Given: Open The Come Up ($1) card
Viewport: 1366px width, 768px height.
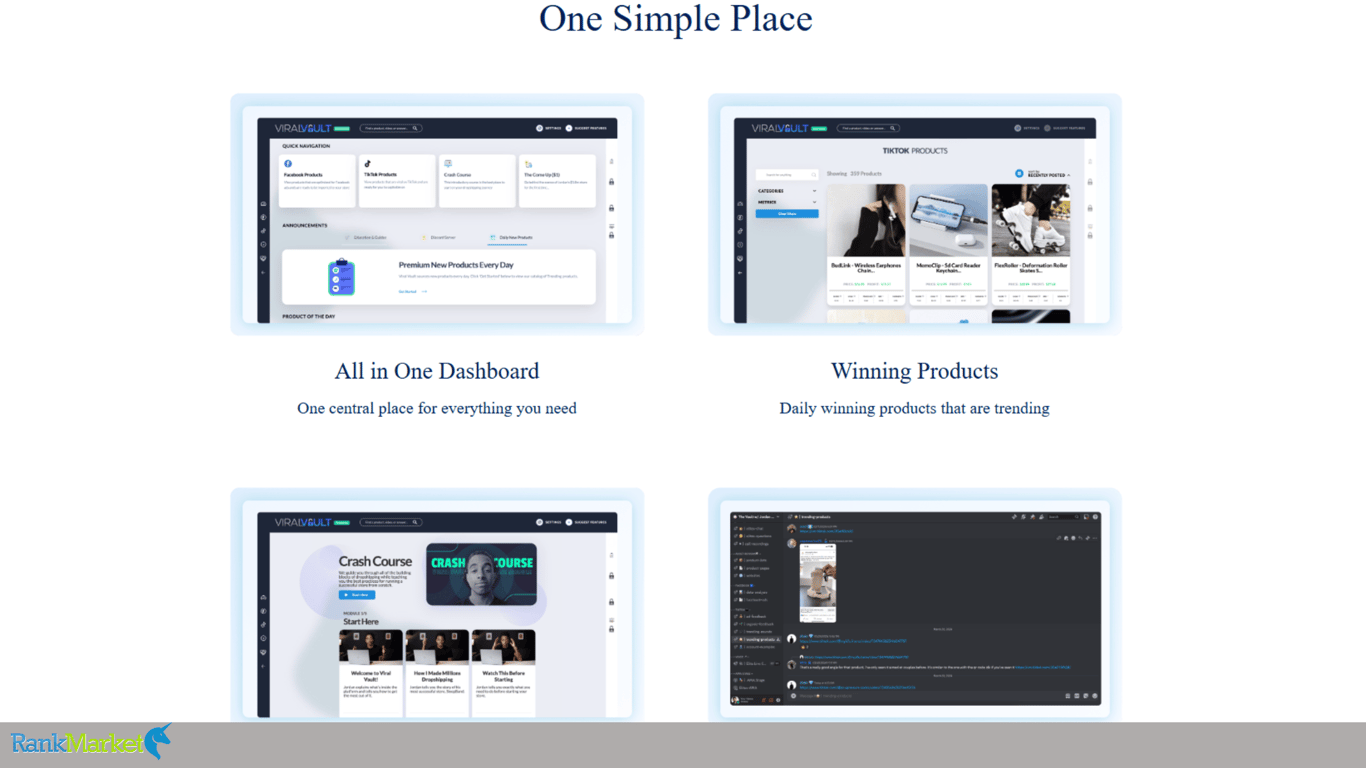Looking at the screenshot, I should tap(557, 181).
